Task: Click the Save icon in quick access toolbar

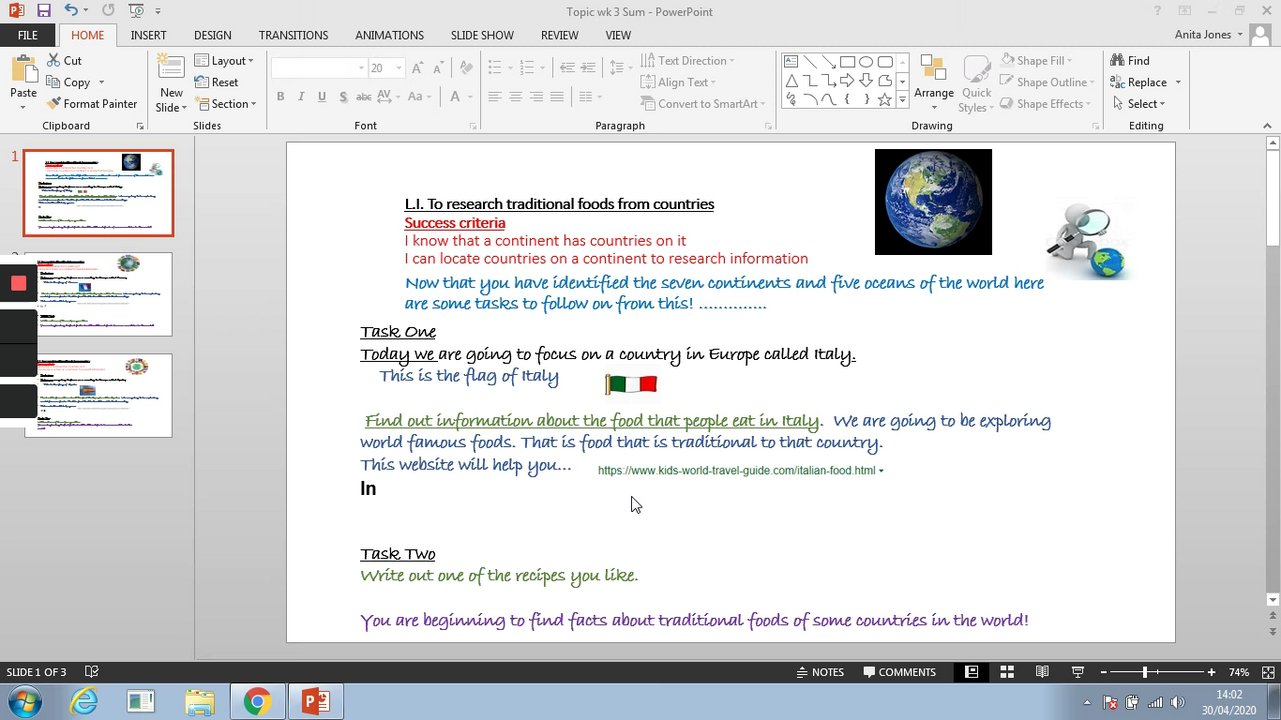Action: 43,11
